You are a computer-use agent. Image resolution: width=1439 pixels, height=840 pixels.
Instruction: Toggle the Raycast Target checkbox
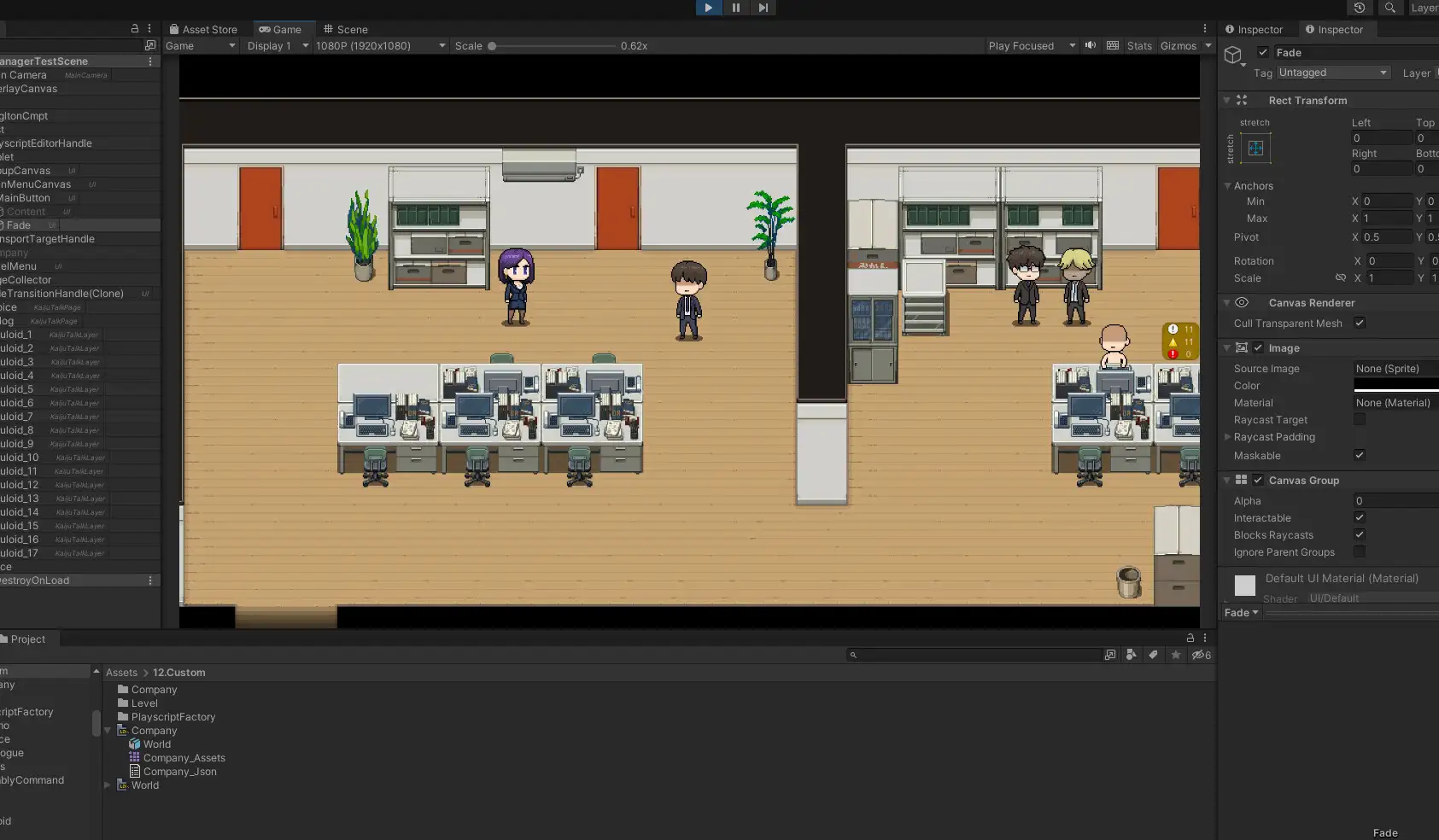pyautogui.click(x=1360, y=420)
